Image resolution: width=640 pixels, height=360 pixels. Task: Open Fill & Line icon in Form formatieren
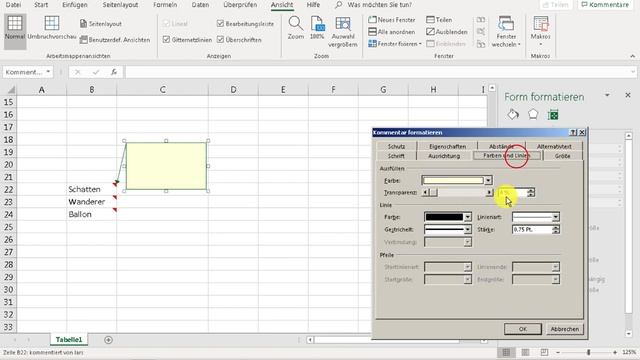click(x=513, y=115)
